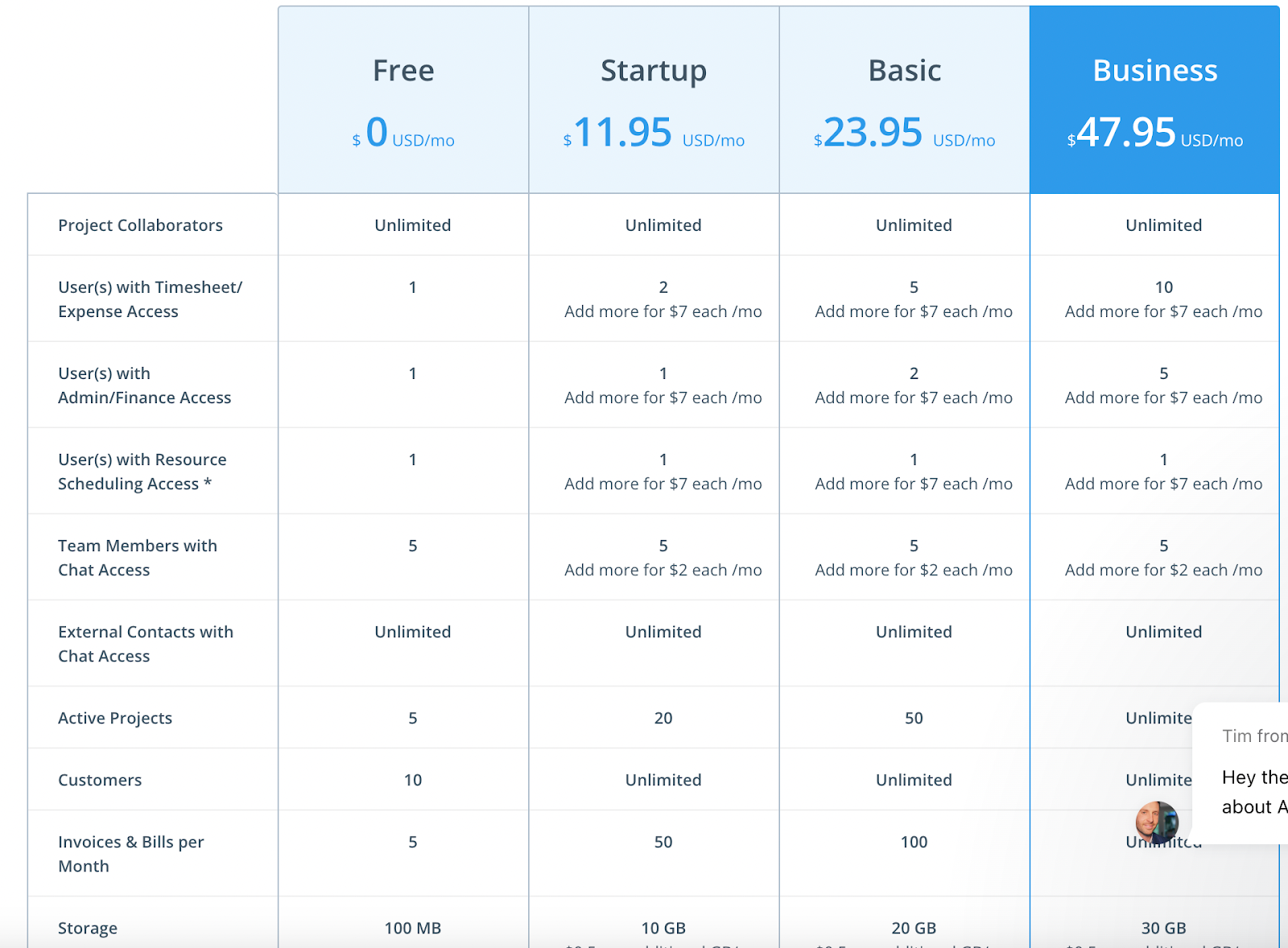1288x948 pixels.
Task: Click Team Members with Chat Access label
Action: [138, 558]
